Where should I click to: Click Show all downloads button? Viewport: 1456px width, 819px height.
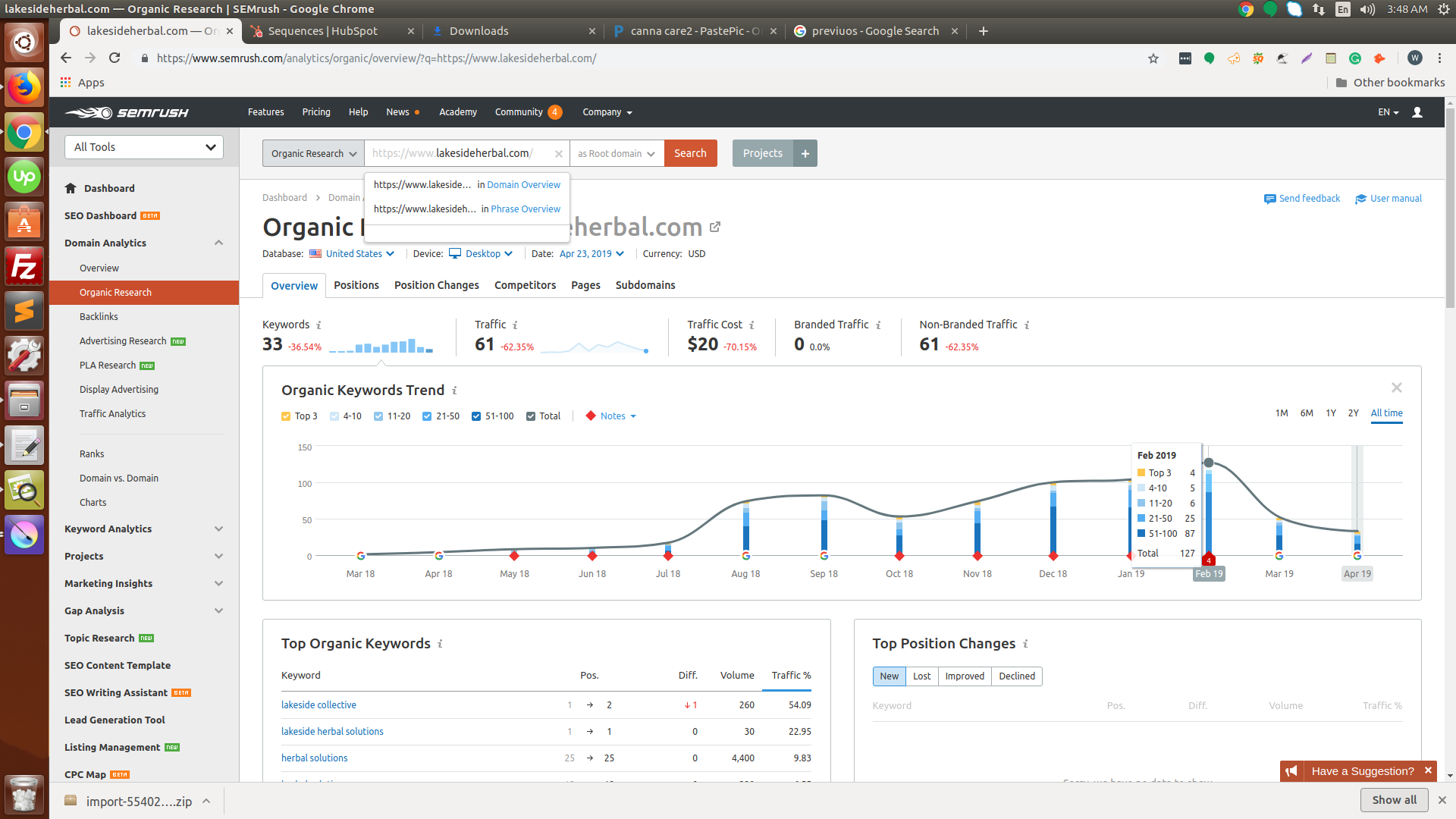(1394, 800)
